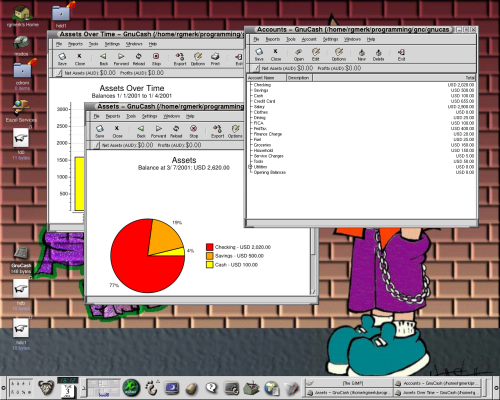This screenshot has width=500, height=400.
Task: Open the GnuCash desktop icon
Action: click(21, 254)
